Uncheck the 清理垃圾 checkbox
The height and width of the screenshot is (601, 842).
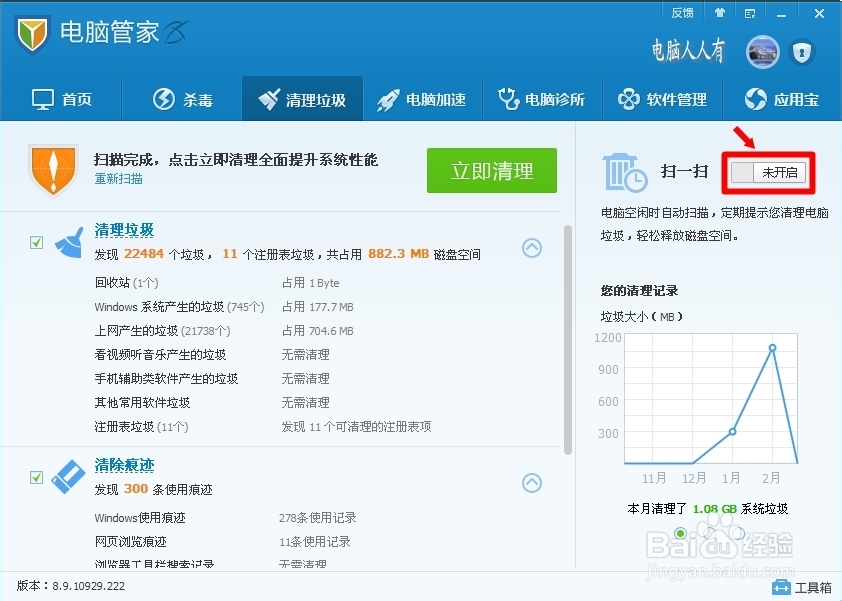[x=37, y=242]
